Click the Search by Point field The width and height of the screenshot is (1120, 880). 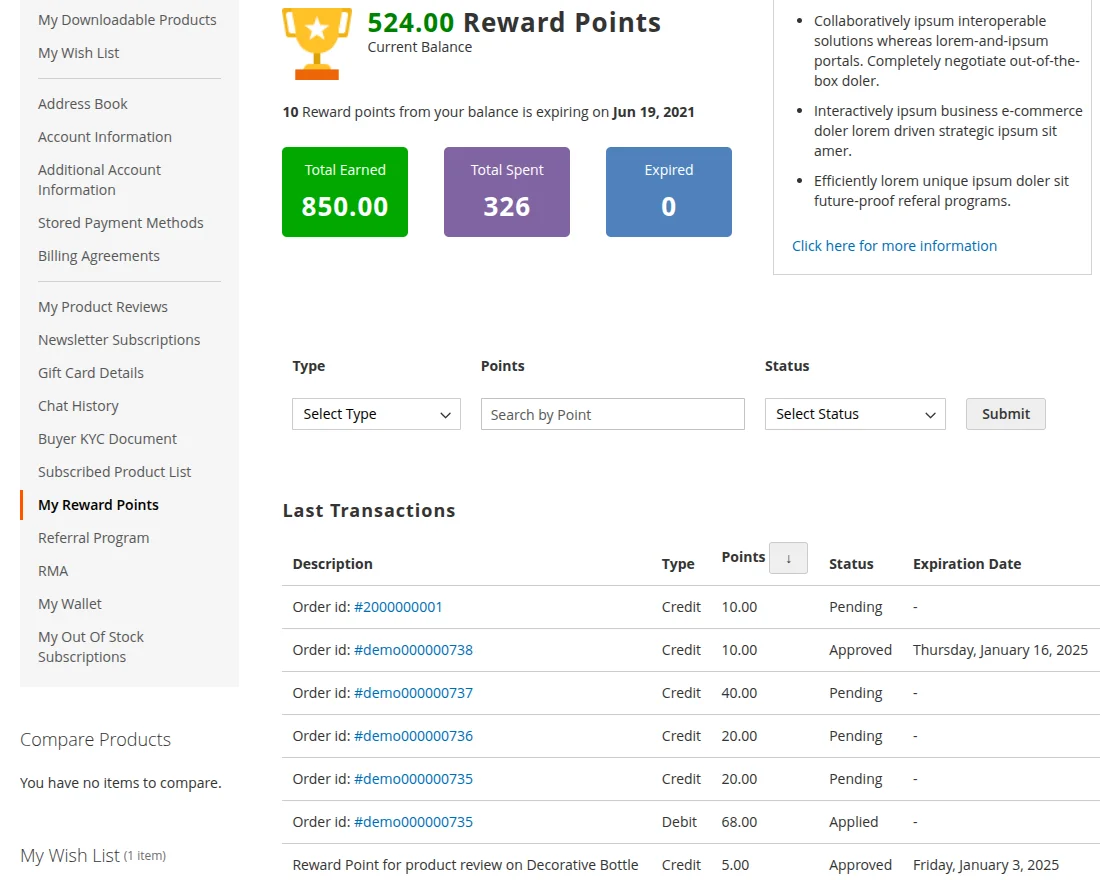[612, 413]
